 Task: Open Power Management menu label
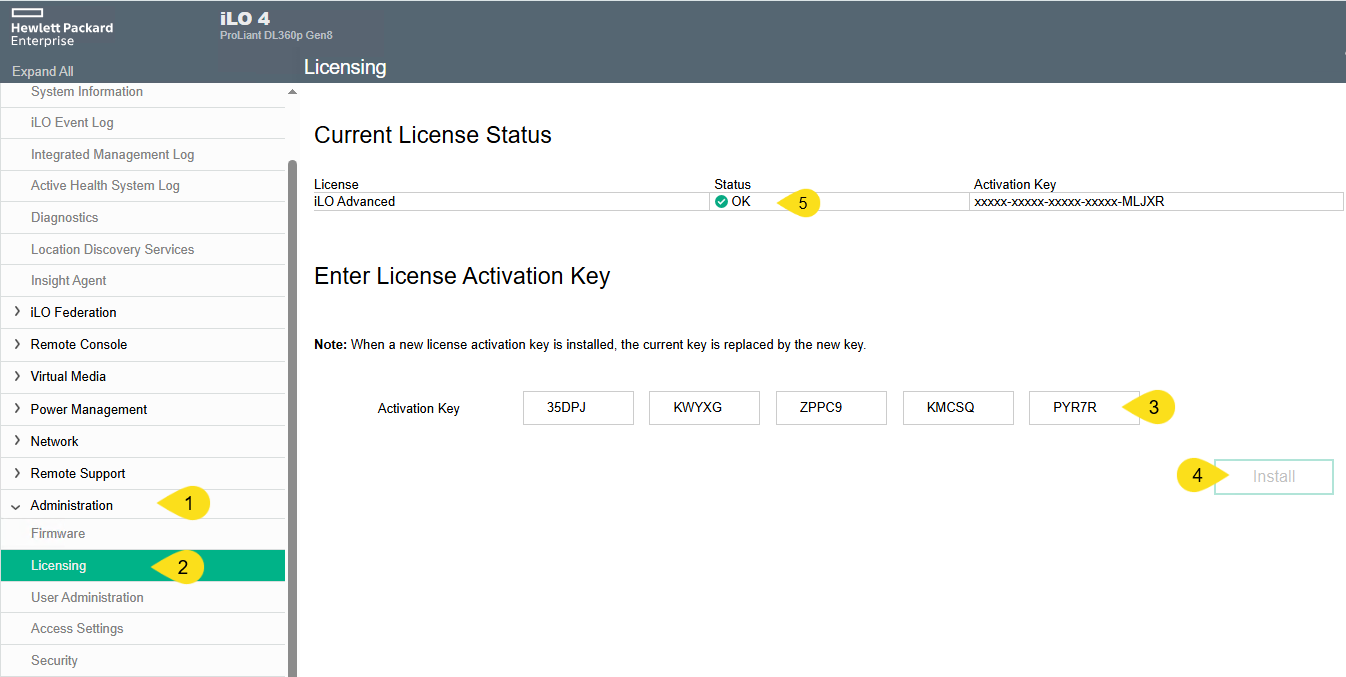click(89, 410)
